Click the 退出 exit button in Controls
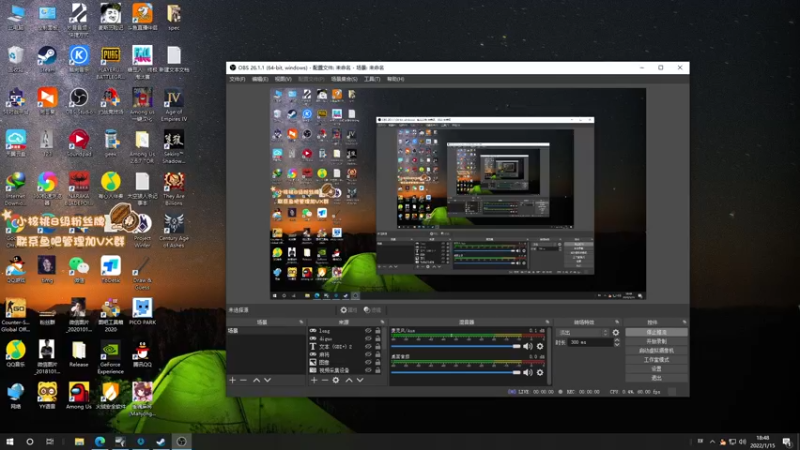800x450 pixels. click(657, 378)
